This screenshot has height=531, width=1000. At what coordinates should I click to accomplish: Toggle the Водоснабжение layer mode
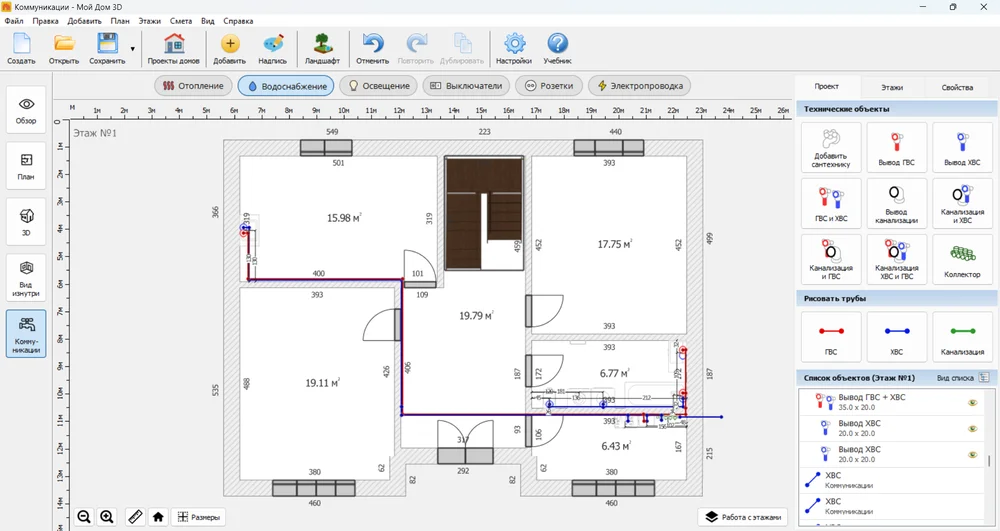coord(286,86)
